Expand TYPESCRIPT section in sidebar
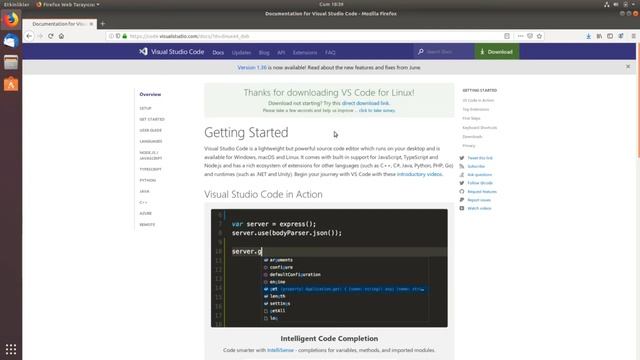This screenshot has width=640, height=360. click(150, 169)
